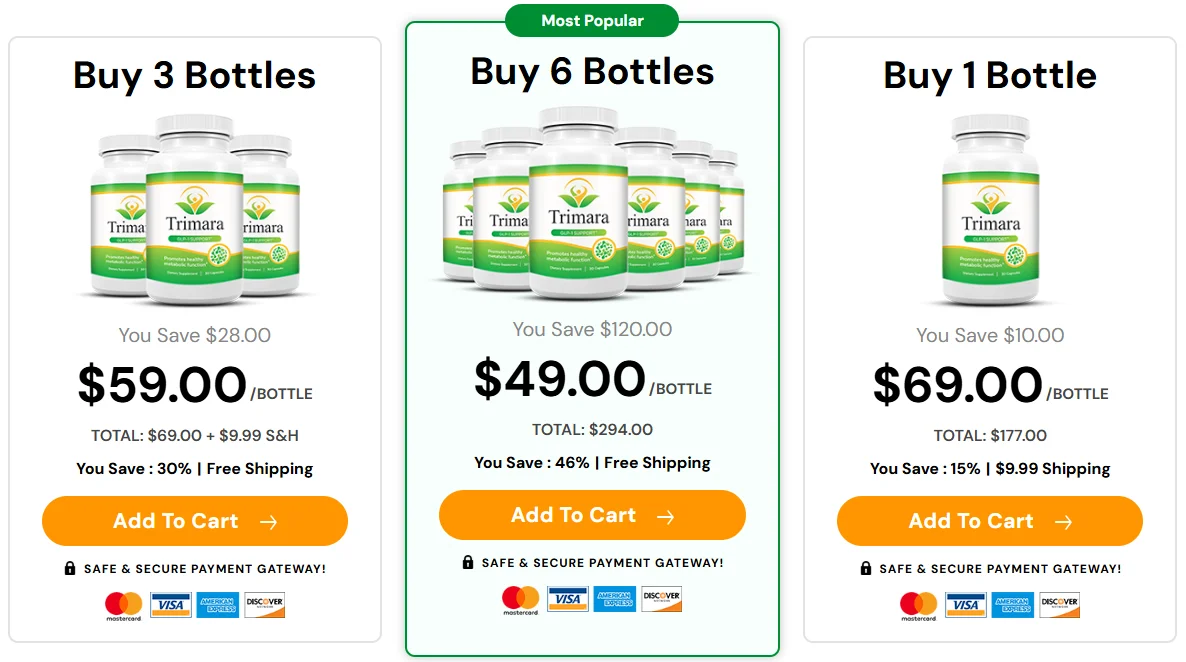1186x662 pixels.
Task: Click the six Trimara bottles image
Action: (592, 203)
